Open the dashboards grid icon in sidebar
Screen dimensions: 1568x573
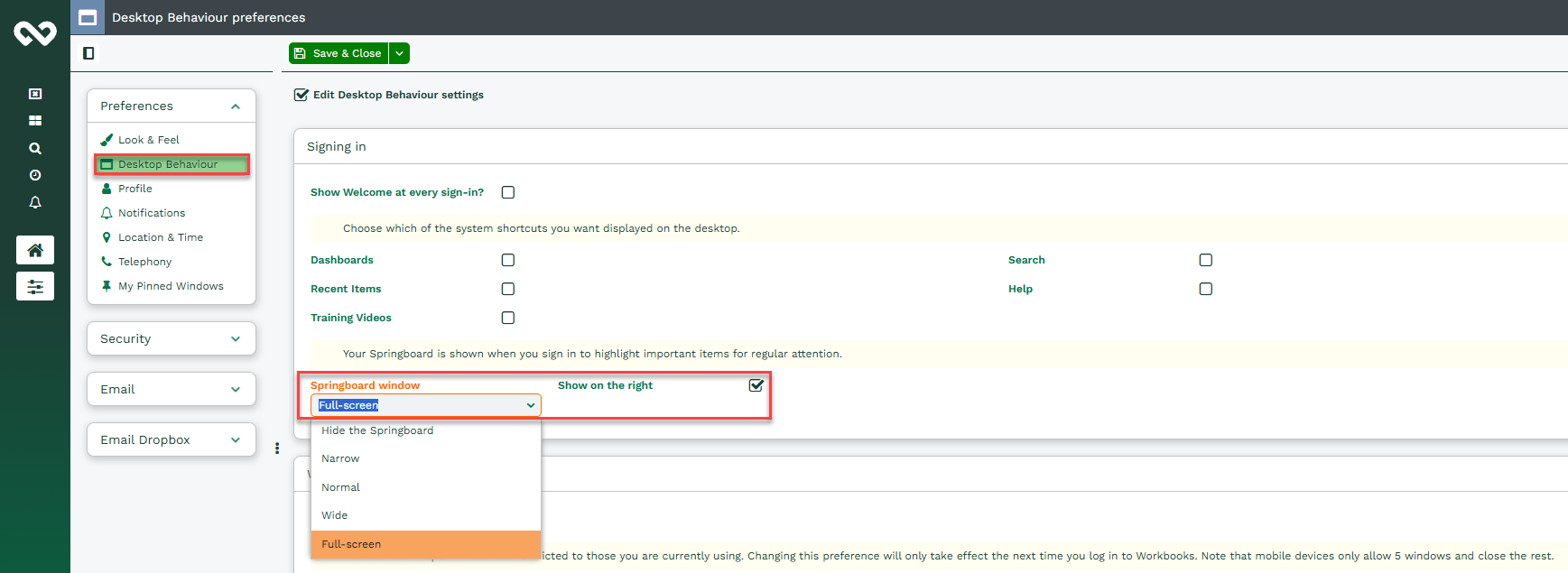point(35,121)
